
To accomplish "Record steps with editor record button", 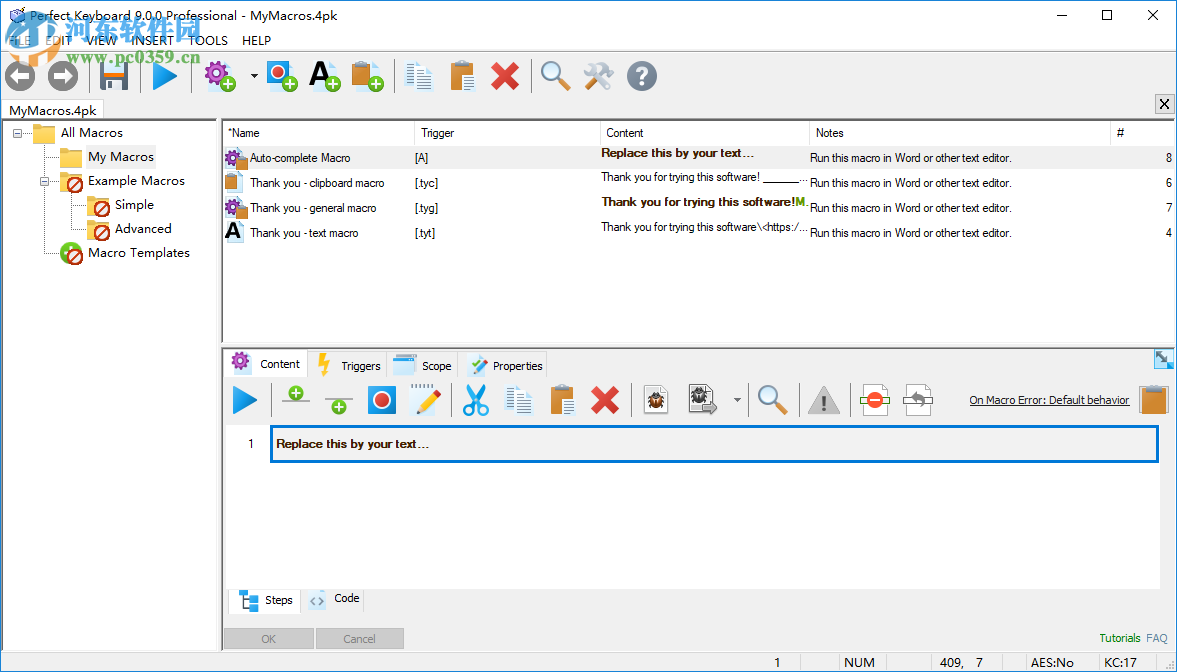I will coord(381,400).
